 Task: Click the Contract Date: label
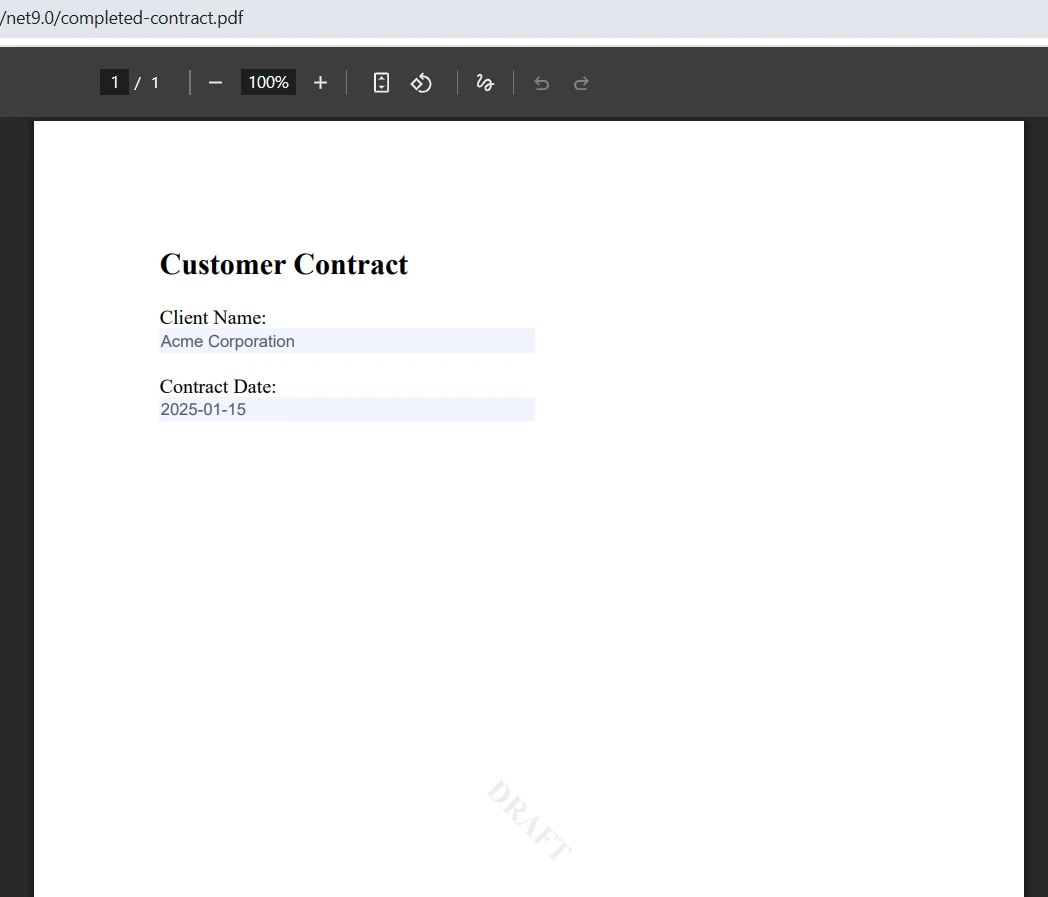pos(218,386)
